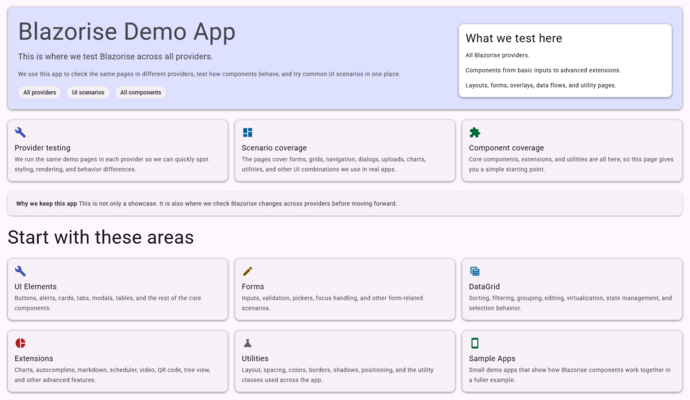Click 'This is not only a showcase' sentence

(238, 204)
